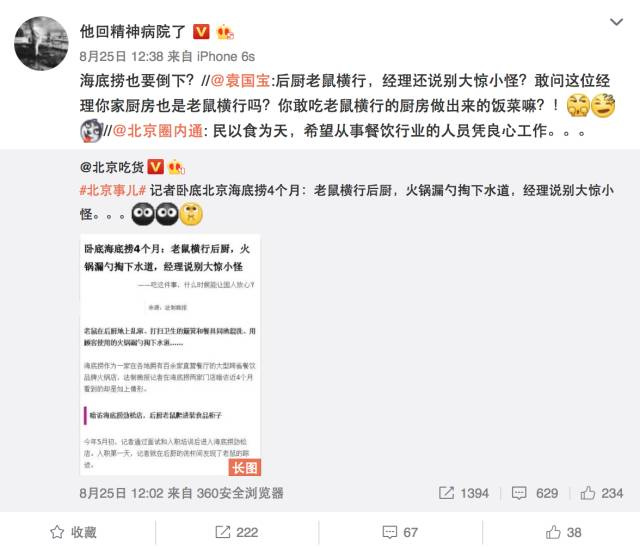640x549 pixels.
Task: Open the post options chevron menu
Action: [616, 22]
